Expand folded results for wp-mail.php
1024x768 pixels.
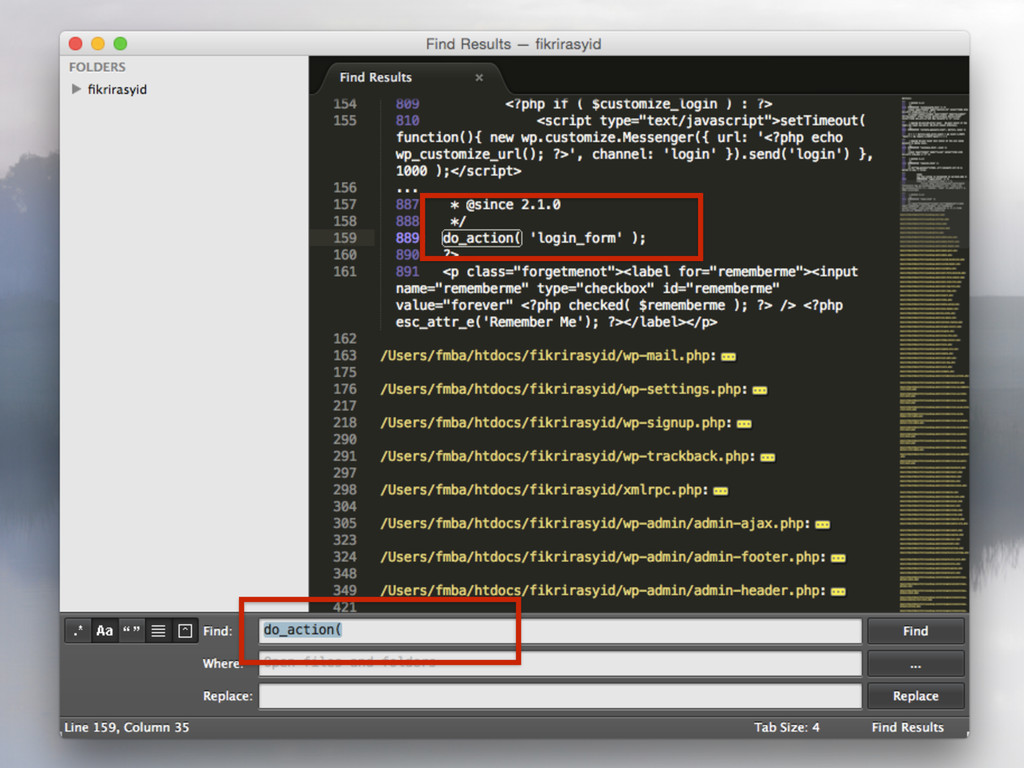click(x=728, y=357)
